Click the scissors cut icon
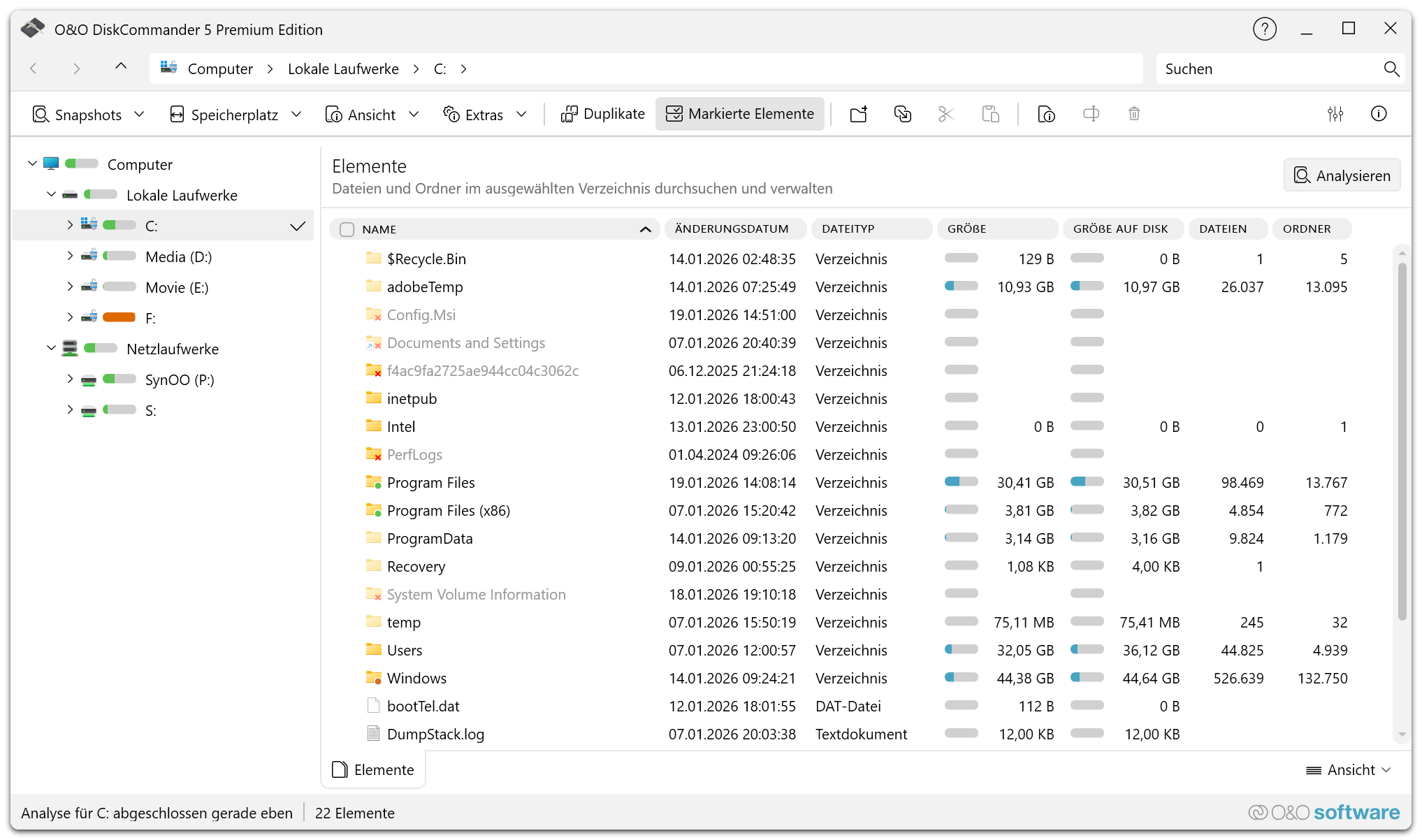The width and height of the screenshot is (1422, 840). pyautogui.click(x=946, y=114)
